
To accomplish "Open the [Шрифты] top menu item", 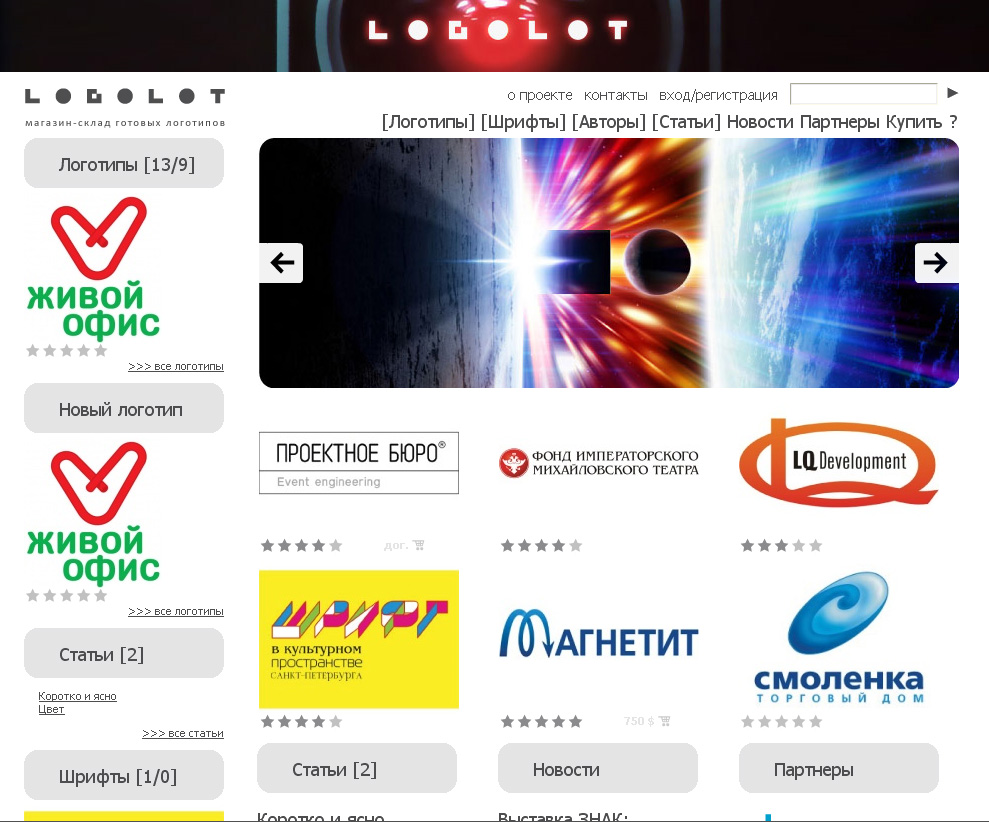I will point(523,122).
